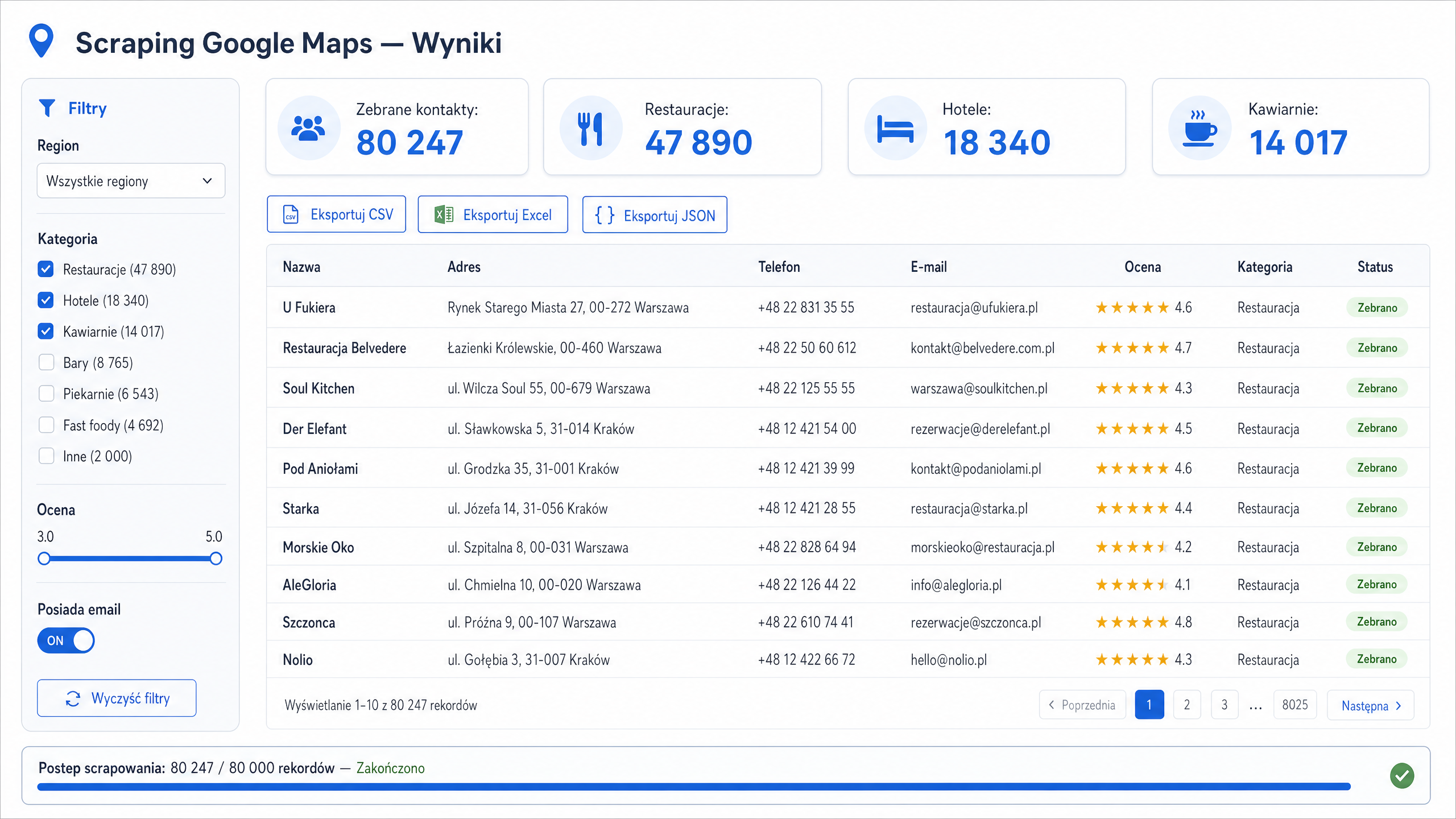Viewport: 1456px width, 819px height.
Task: Sort table by Telefon column header
Action: pos(779,267)
